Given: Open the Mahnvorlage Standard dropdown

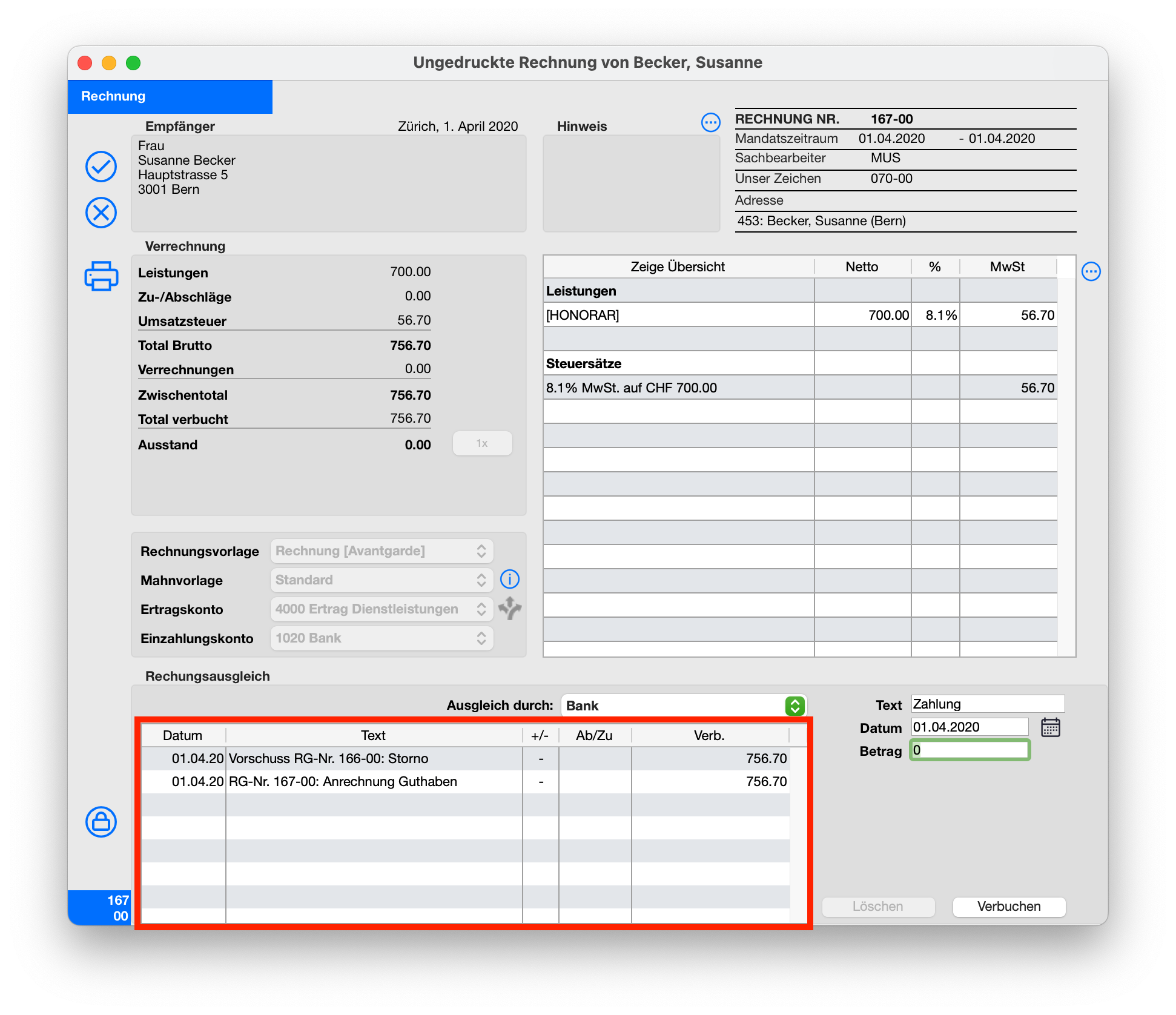Looking at the screenshot, I should [382, 580].
